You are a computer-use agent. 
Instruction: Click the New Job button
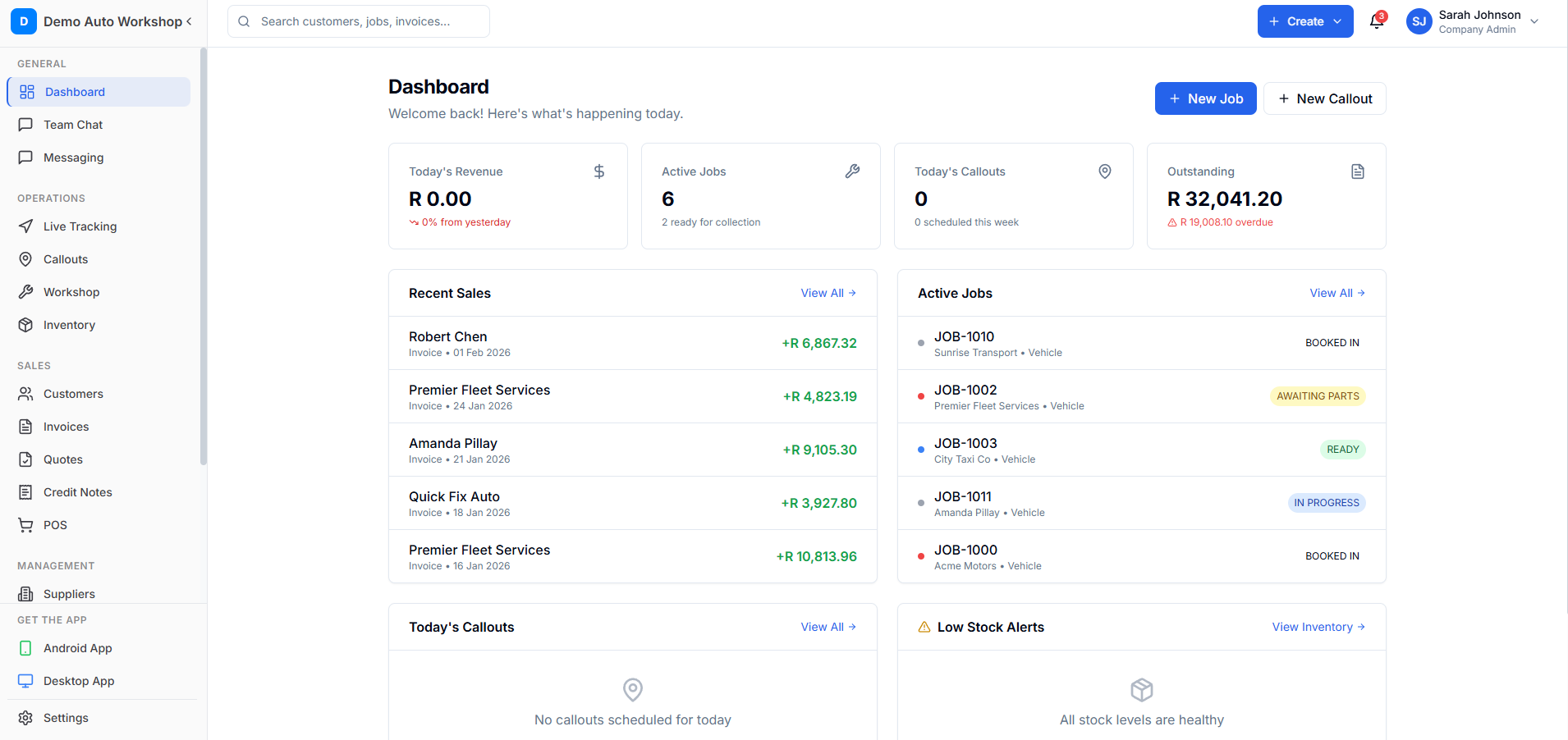(x=1205, y=98)
